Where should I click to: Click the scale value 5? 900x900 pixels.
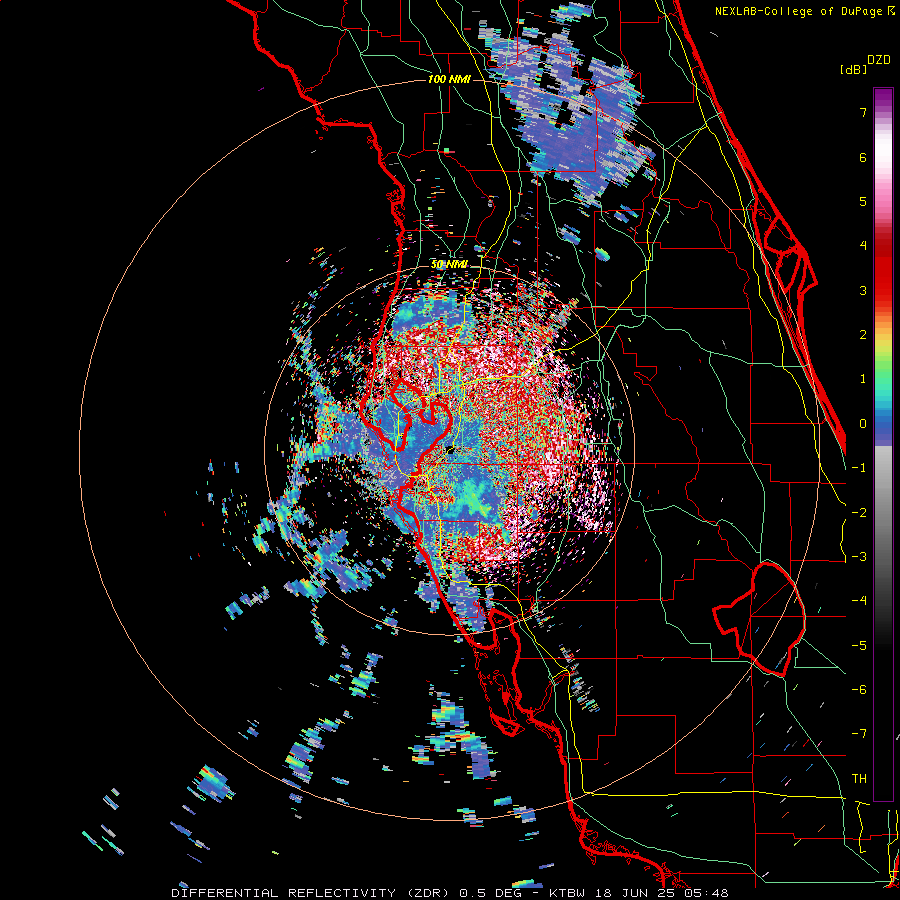click(863, 201)
